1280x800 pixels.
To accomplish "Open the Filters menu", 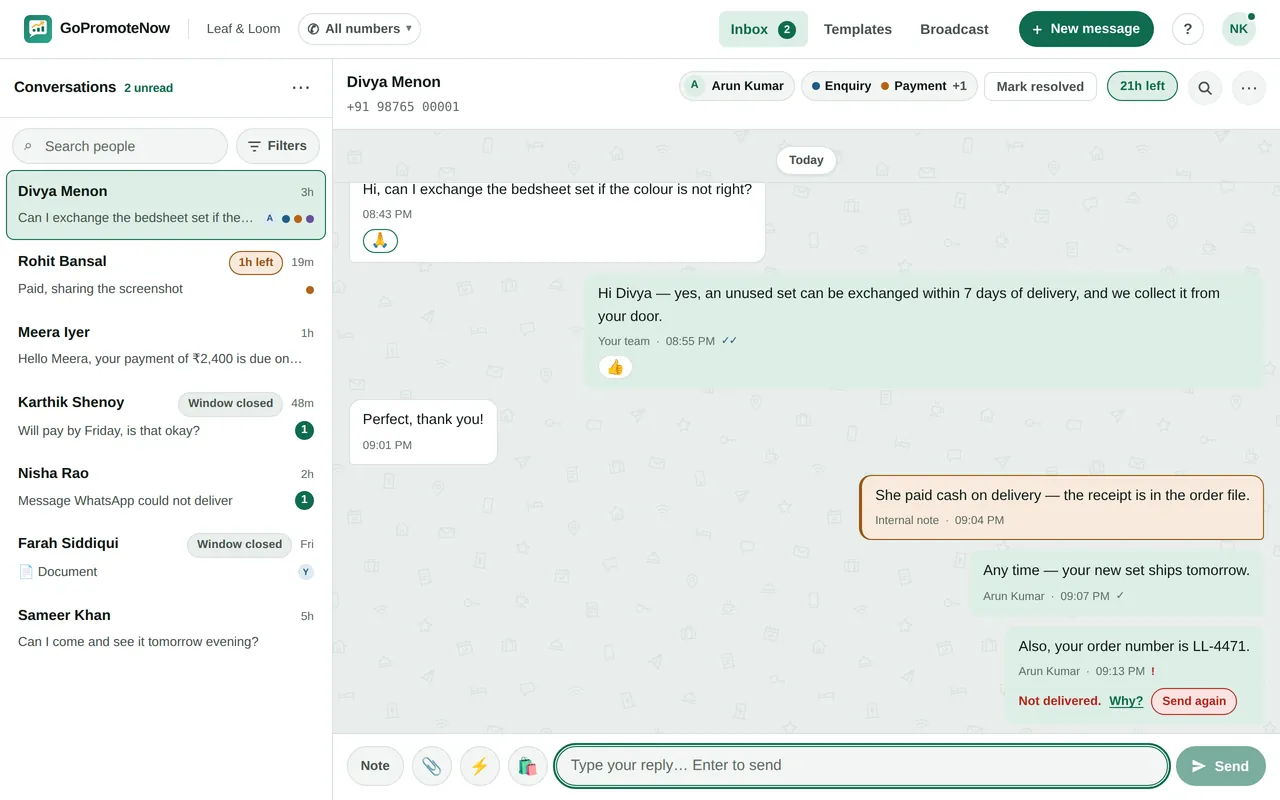I will pyautogui.click(x=278, y=146).
